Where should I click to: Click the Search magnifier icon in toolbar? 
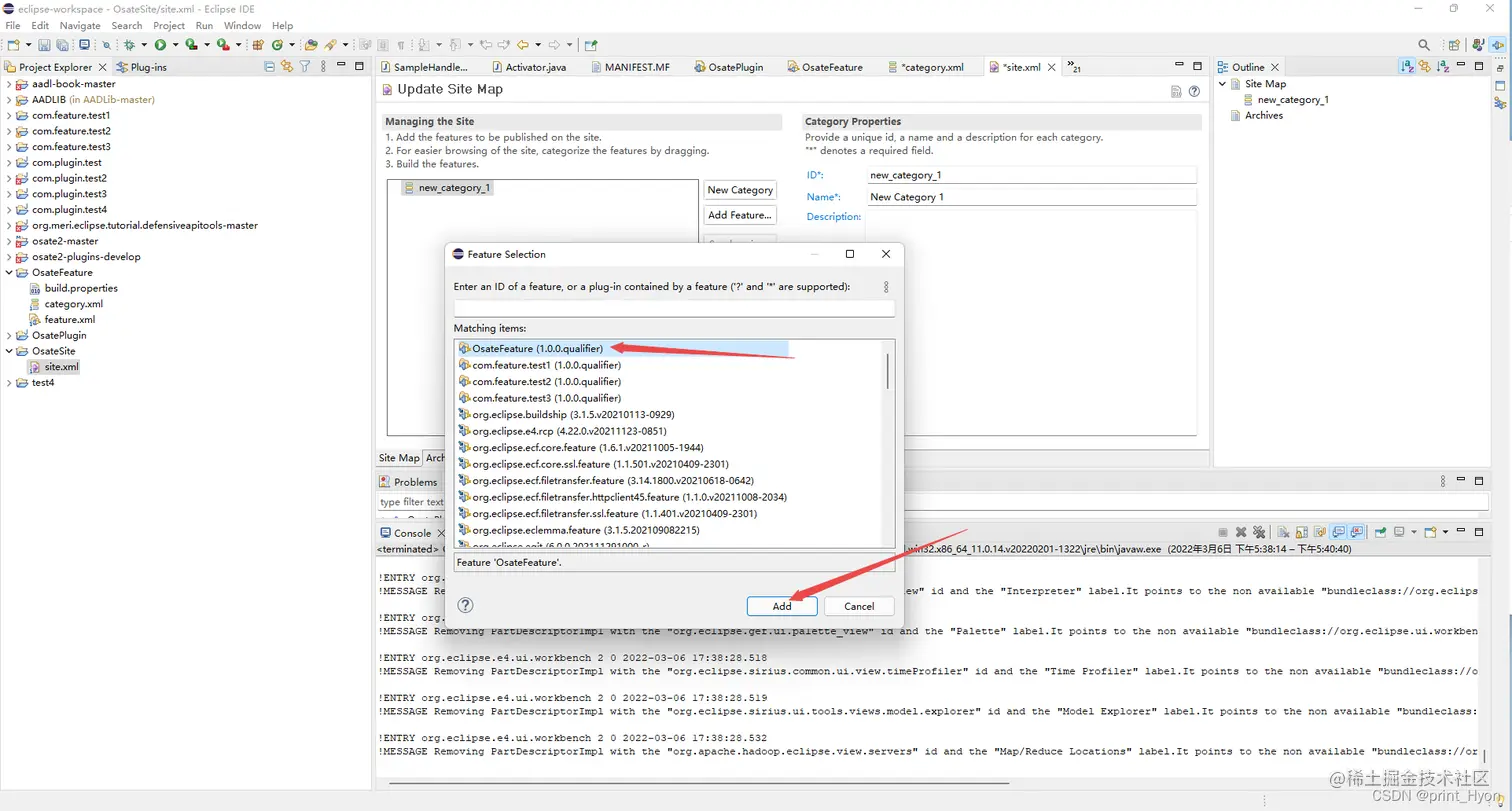pyautogui.click(x=1424, y=45)
